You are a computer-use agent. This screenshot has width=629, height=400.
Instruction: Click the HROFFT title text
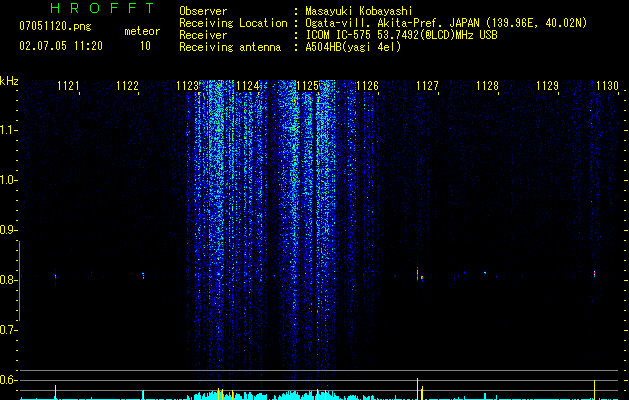pos(103,8)
